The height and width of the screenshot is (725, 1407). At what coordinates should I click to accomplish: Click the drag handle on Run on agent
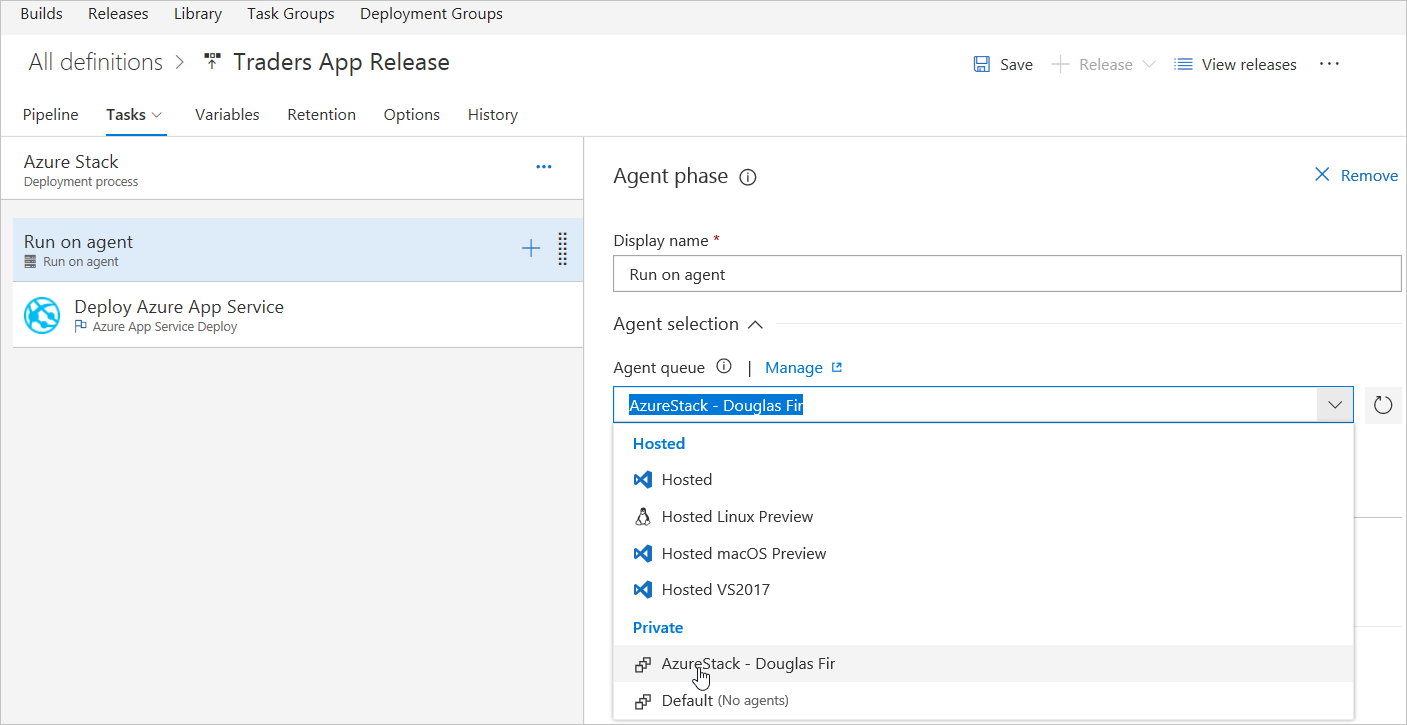[x=562, y=249]
